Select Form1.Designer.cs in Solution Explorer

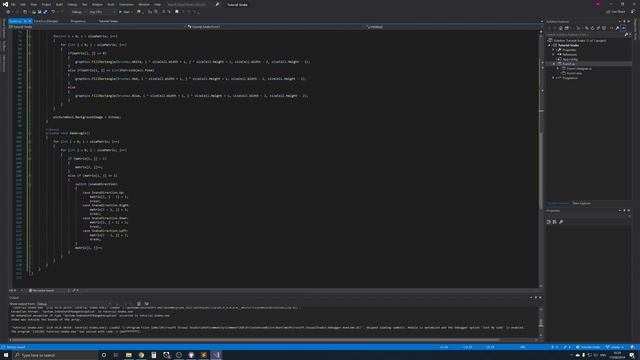tap(579, 69)
